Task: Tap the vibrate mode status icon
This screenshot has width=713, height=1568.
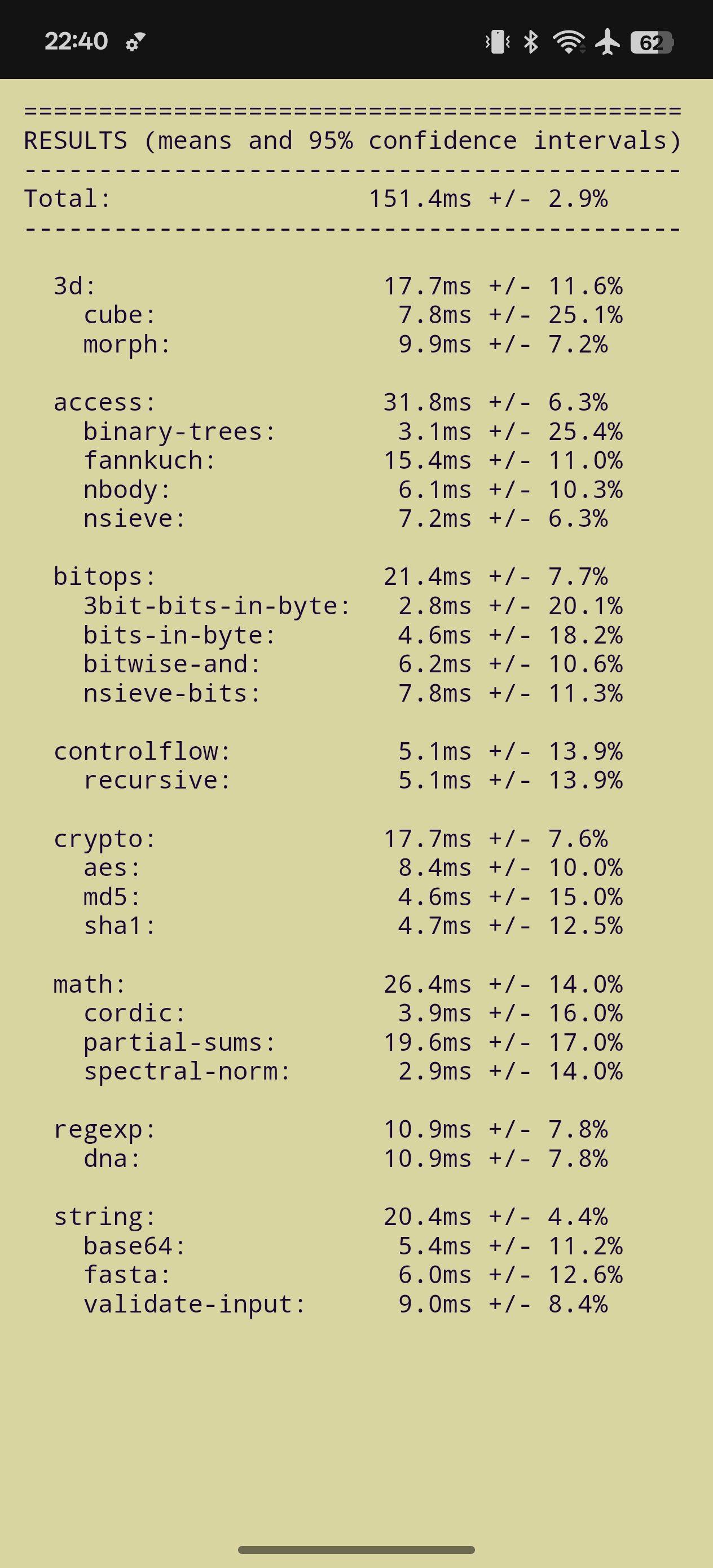Action: [498, 42]
